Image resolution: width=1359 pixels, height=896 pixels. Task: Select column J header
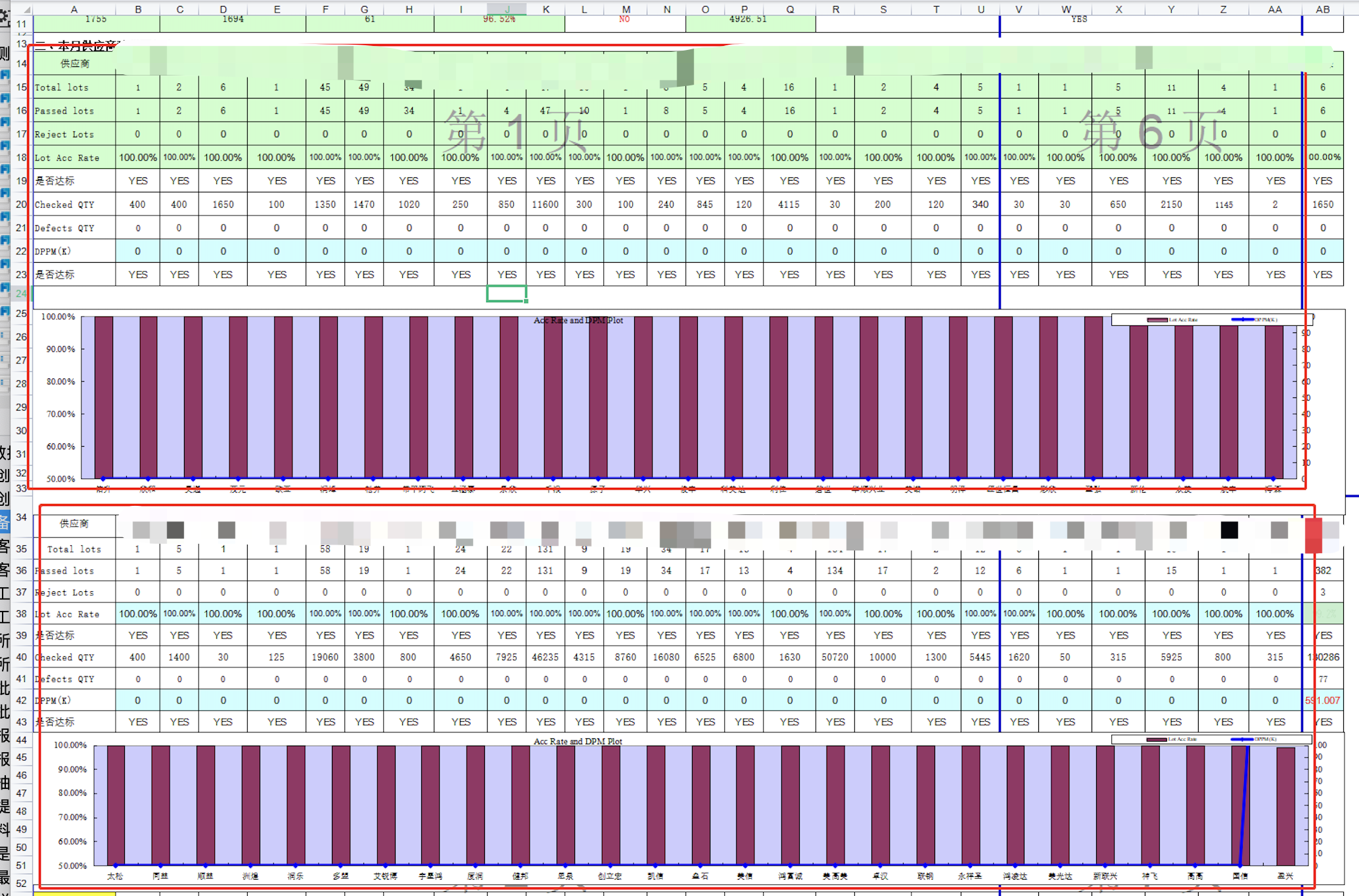[507, 9]
